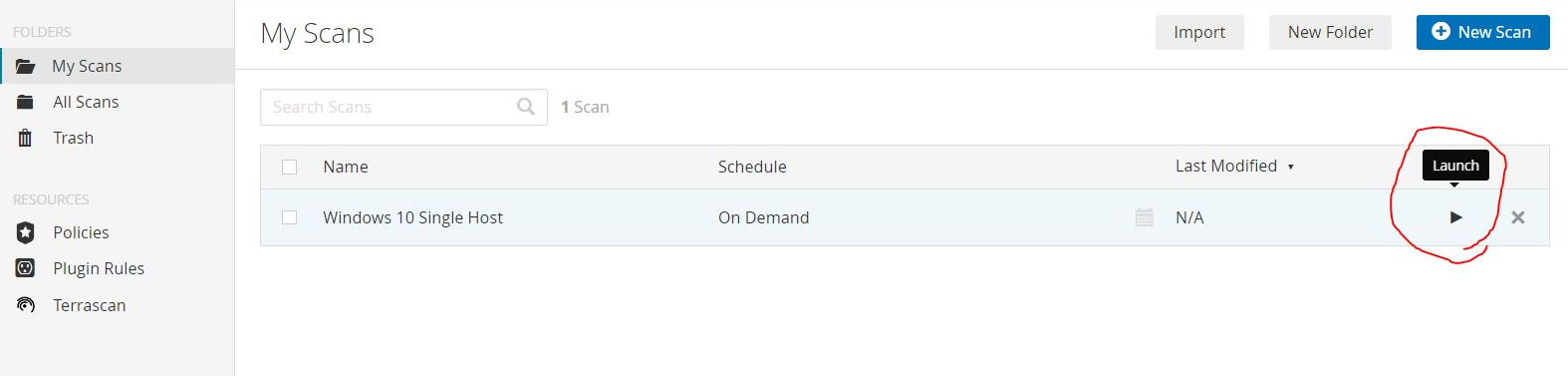
Task: Click the New Scan button
Action: (1482, 32)
